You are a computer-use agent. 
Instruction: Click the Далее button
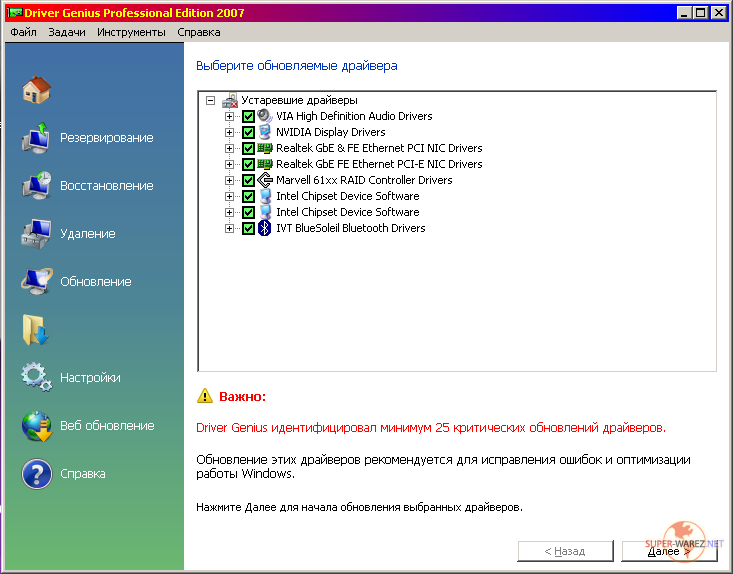coord(669,551)
